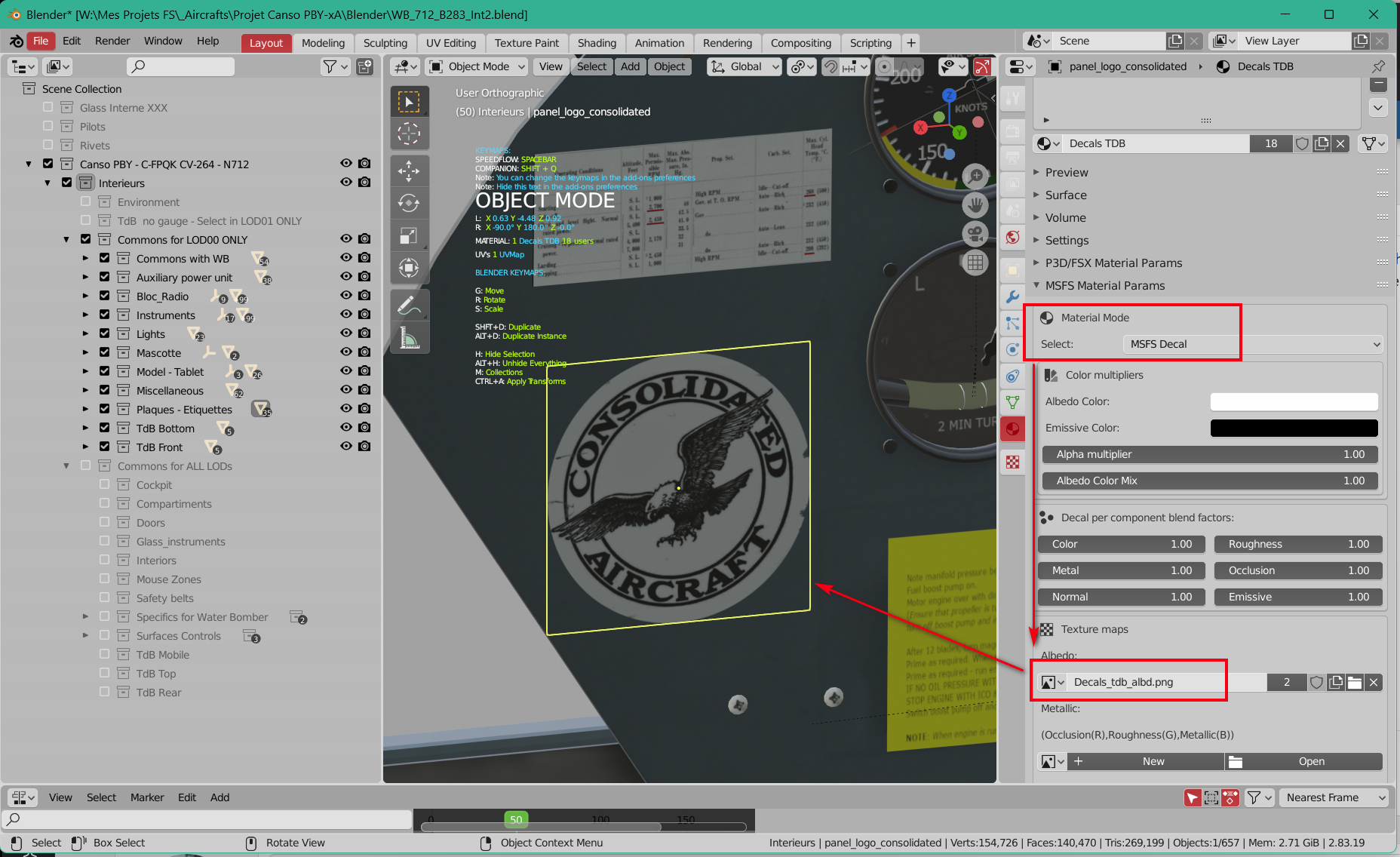The image size is (1400, 857).
Task: Uncheck the TdB Front collection
Action: point(105,447)
